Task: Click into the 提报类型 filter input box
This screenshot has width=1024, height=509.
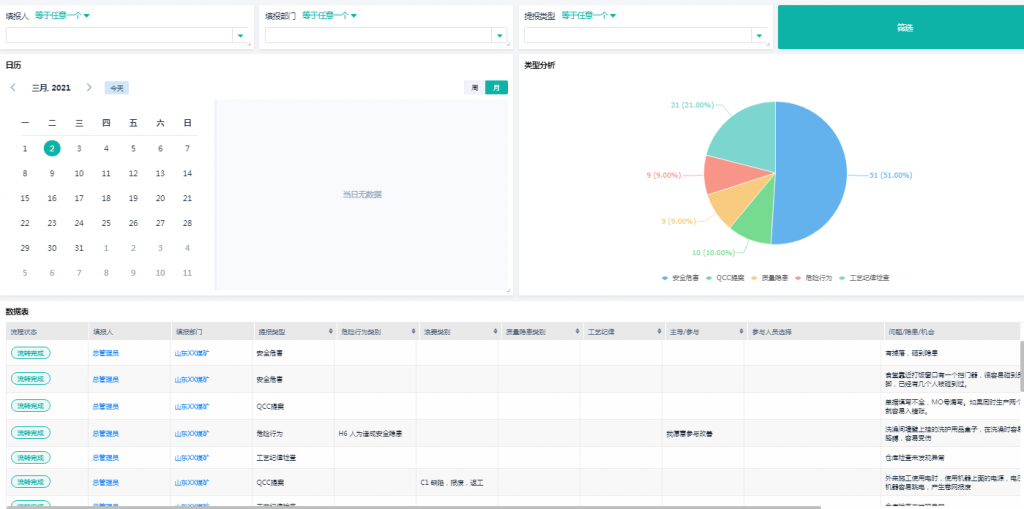Action: 638,35
